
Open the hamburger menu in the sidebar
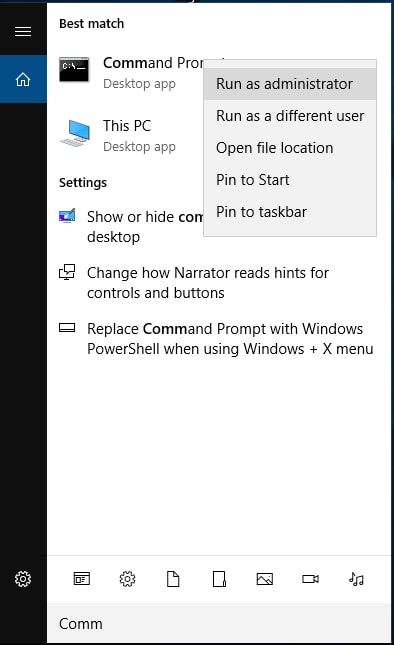coord(23,31)
